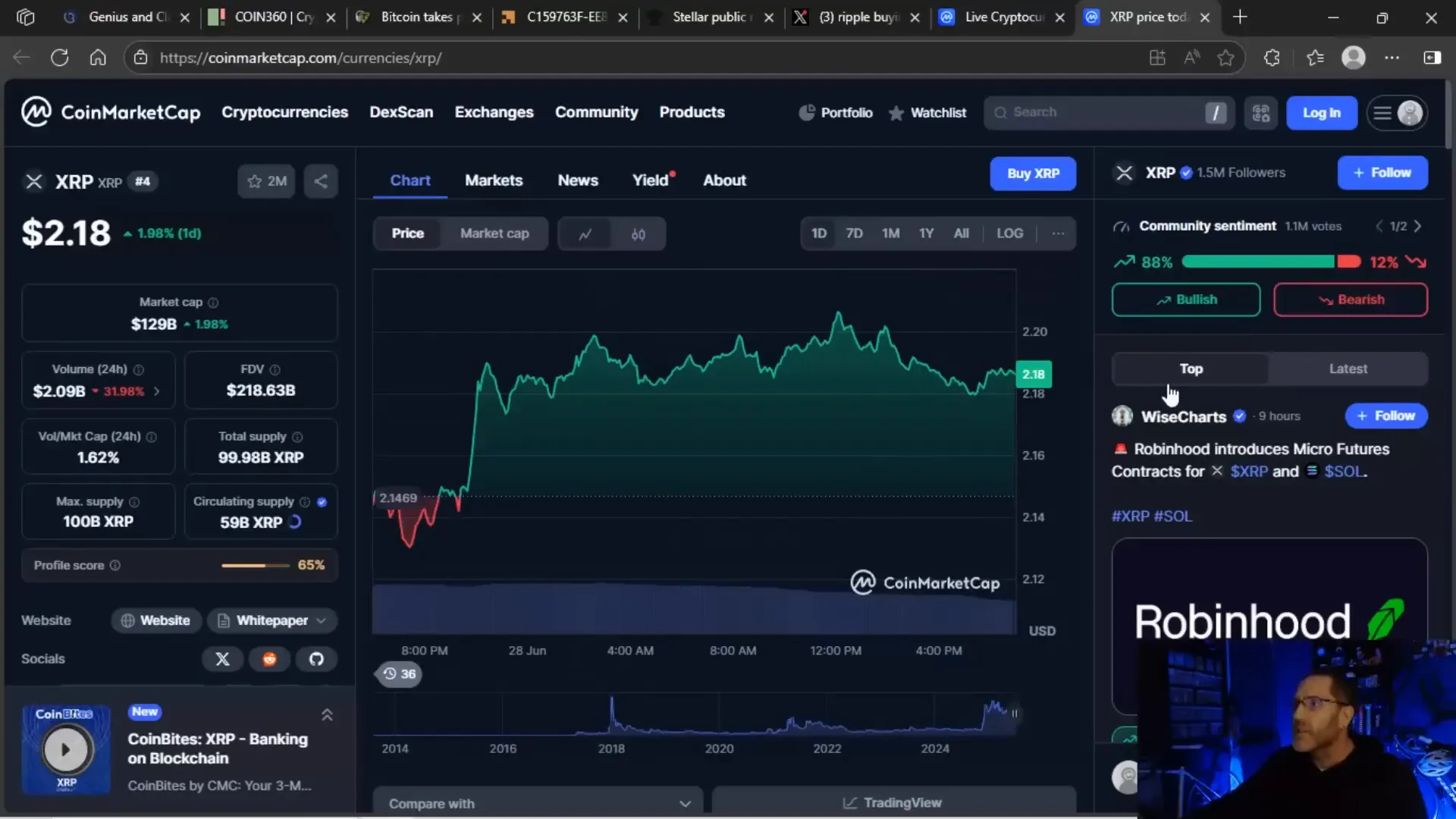The image size is (1456, 819).
Task: Refresh the browser page
Action: [x=59, y=58]
